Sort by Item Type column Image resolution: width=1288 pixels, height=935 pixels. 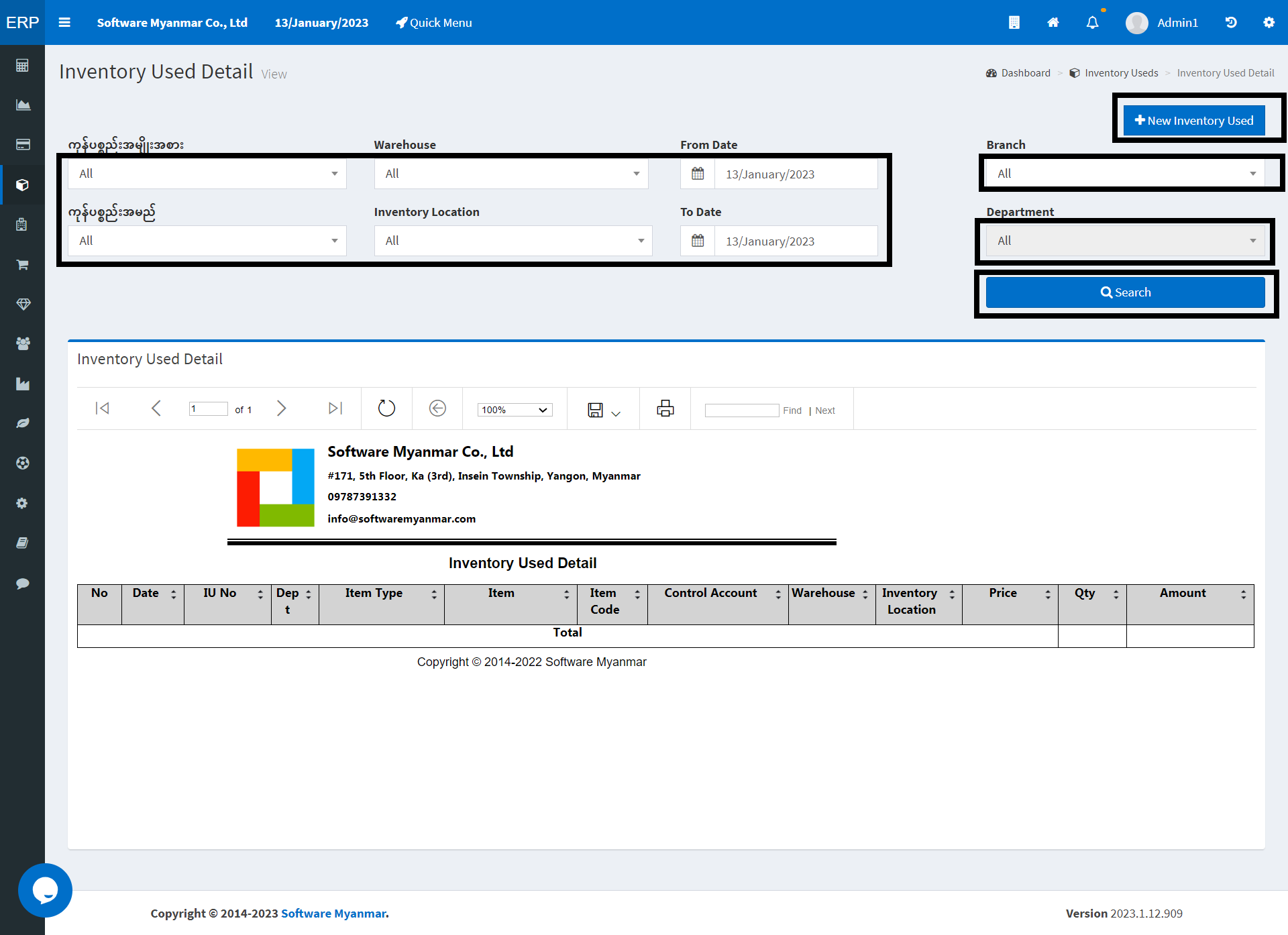433,594
